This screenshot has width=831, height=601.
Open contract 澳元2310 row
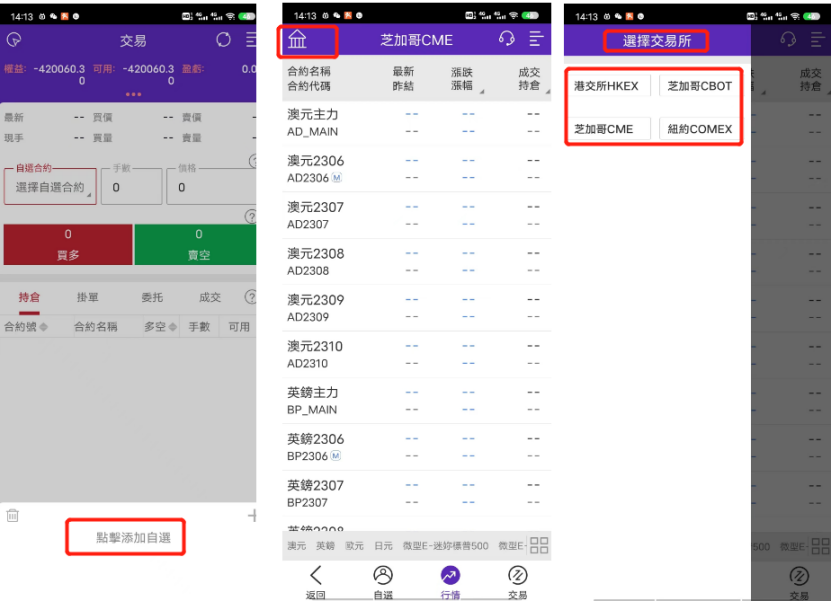417,355
